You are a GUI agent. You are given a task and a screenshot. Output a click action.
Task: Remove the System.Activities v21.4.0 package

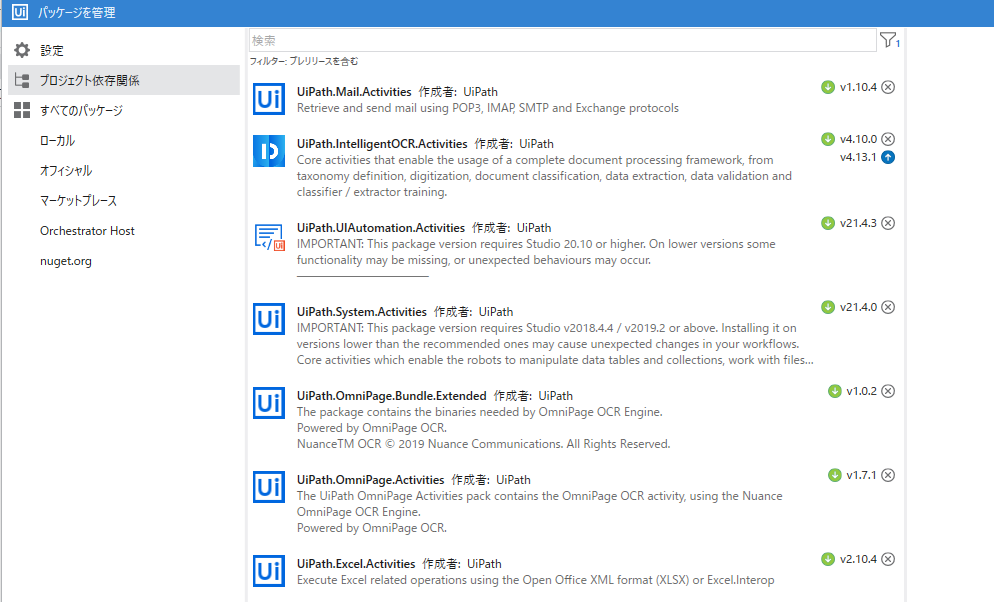coord(888,307)
